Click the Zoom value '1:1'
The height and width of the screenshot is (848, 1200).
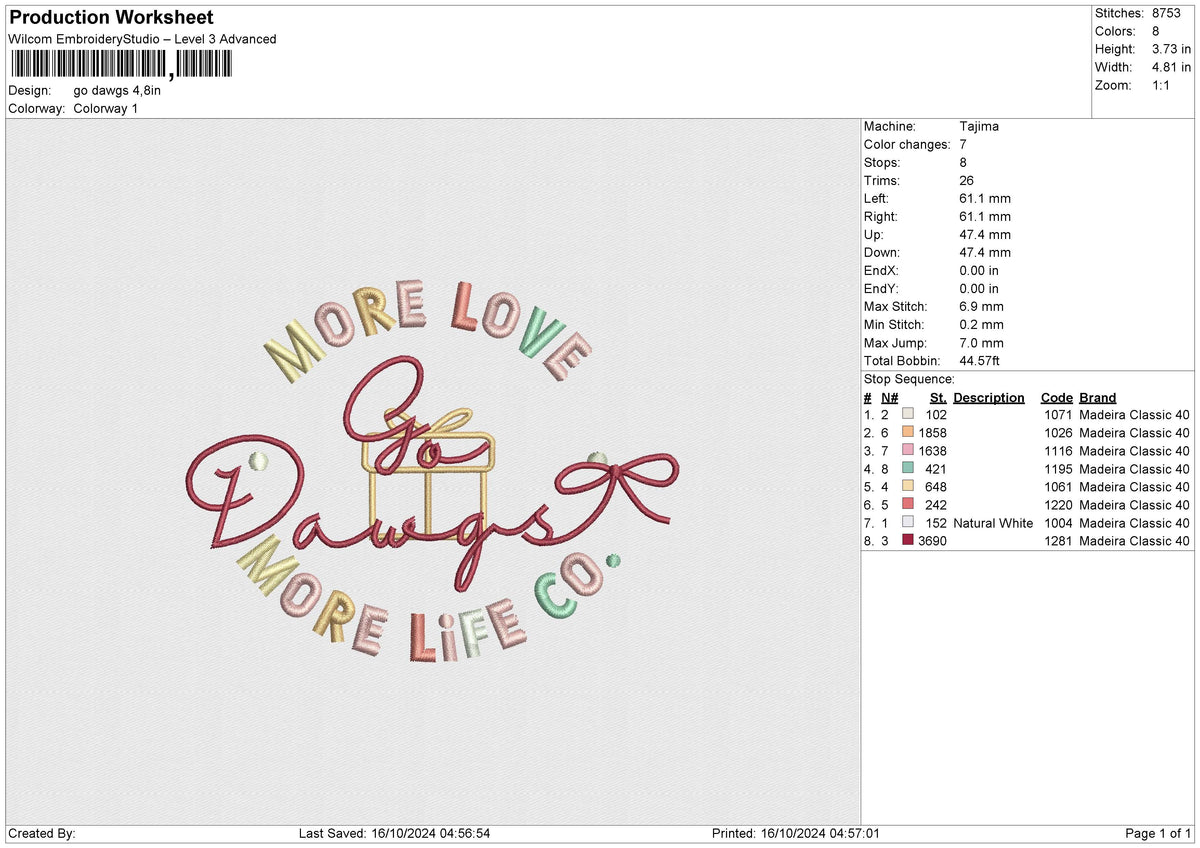click(x=1162, y=85)
